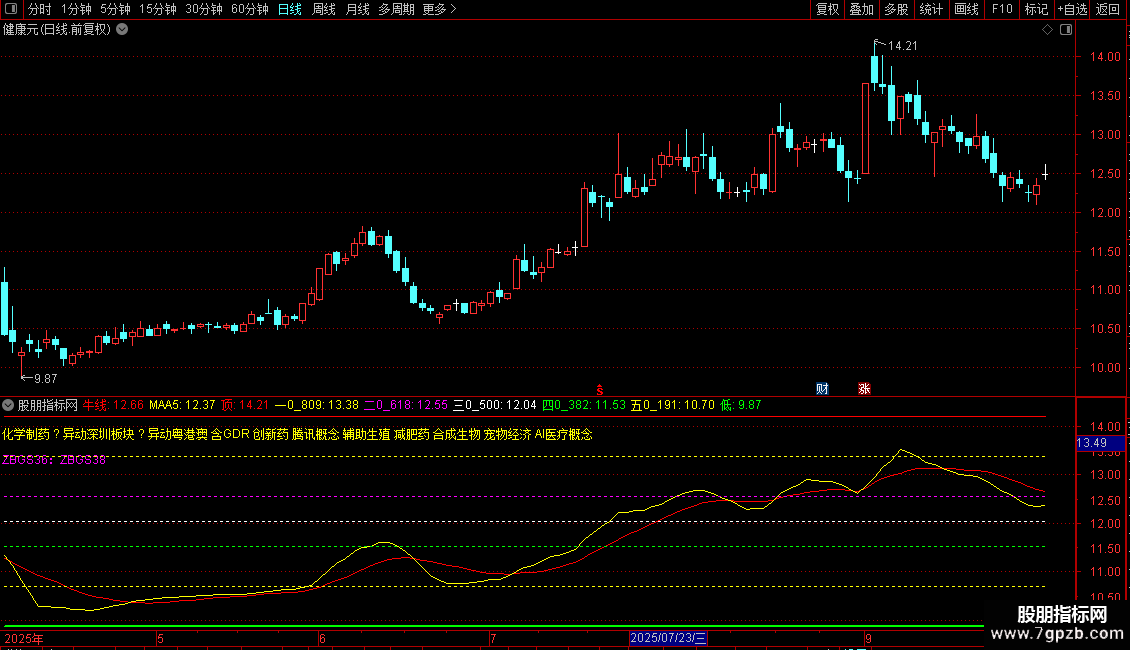Viewport: 1130px width, 650px height.
Task: Toggle the left panel icon at top-left
Action: (13, 9)
